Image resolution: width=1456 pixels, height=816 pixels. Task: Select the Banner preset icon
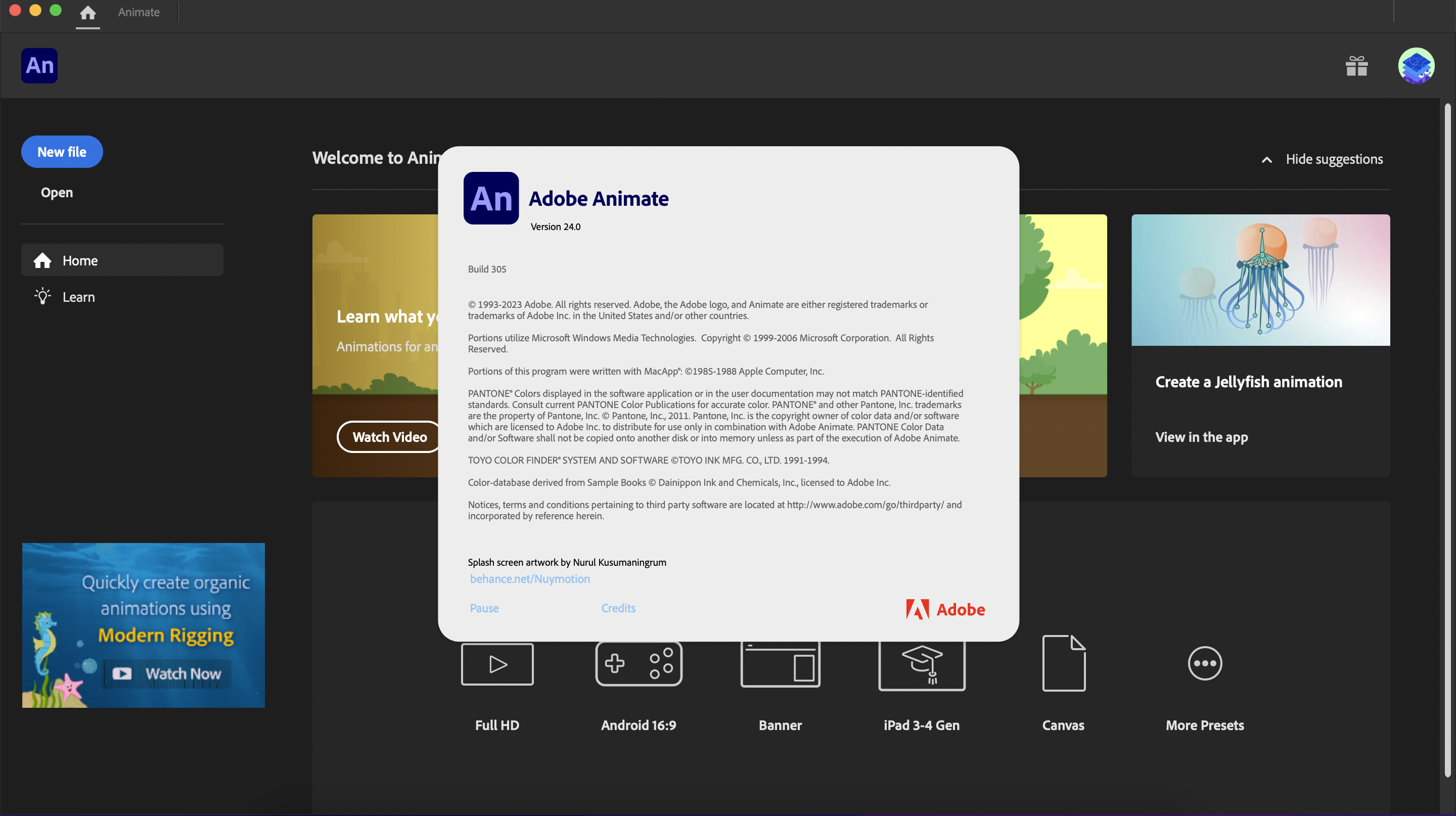(x=780, y=664)
